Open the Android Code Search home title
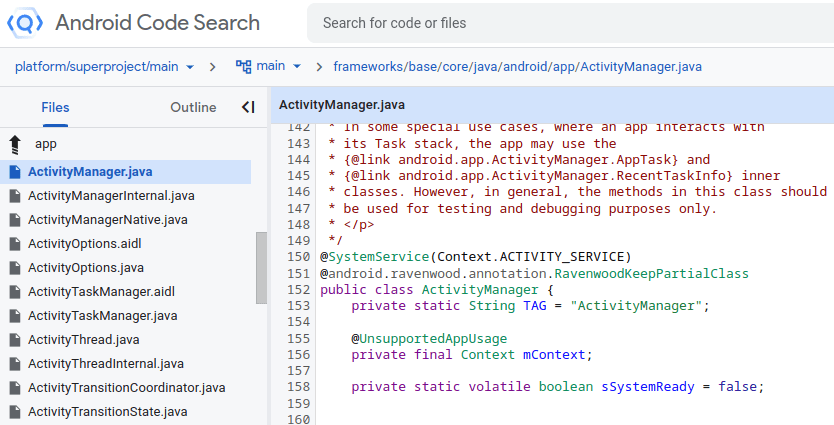The image size is (834, 425). [157, 23]
